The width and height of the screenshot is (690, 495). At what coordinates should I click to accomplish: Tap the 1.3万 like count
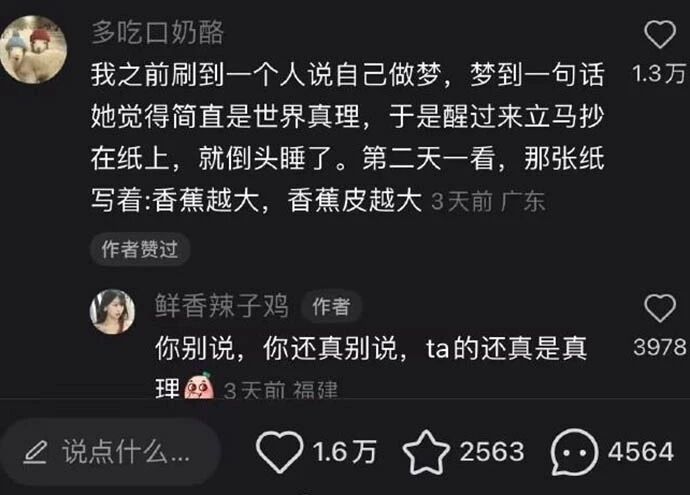tap(659, 73)
